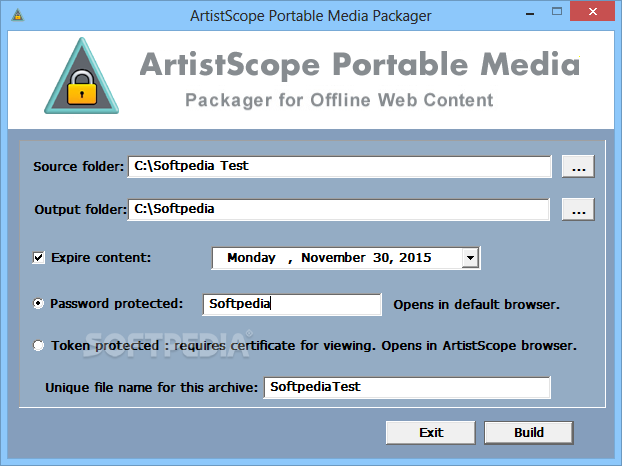The width and height of the screenshot is (622, 466).
Task: Minimize the Packager window
Action: pyautogui.click(x=530, y=13)
